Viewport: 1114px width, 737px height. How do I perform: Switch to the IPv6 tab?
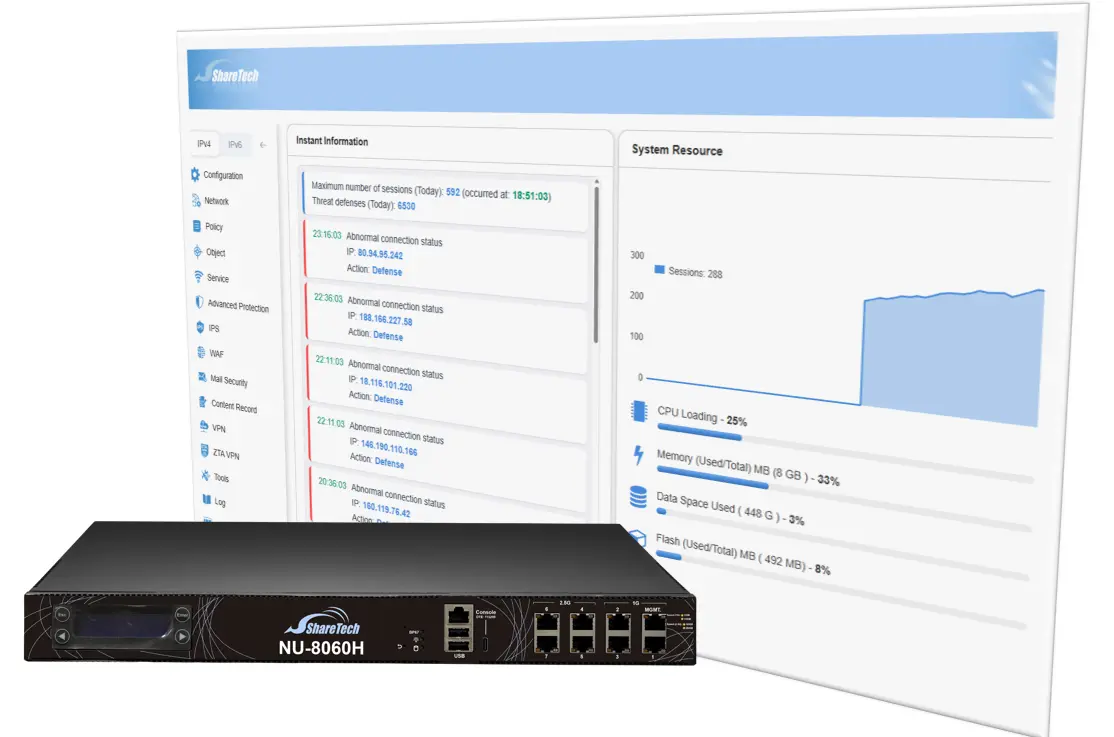235,144
